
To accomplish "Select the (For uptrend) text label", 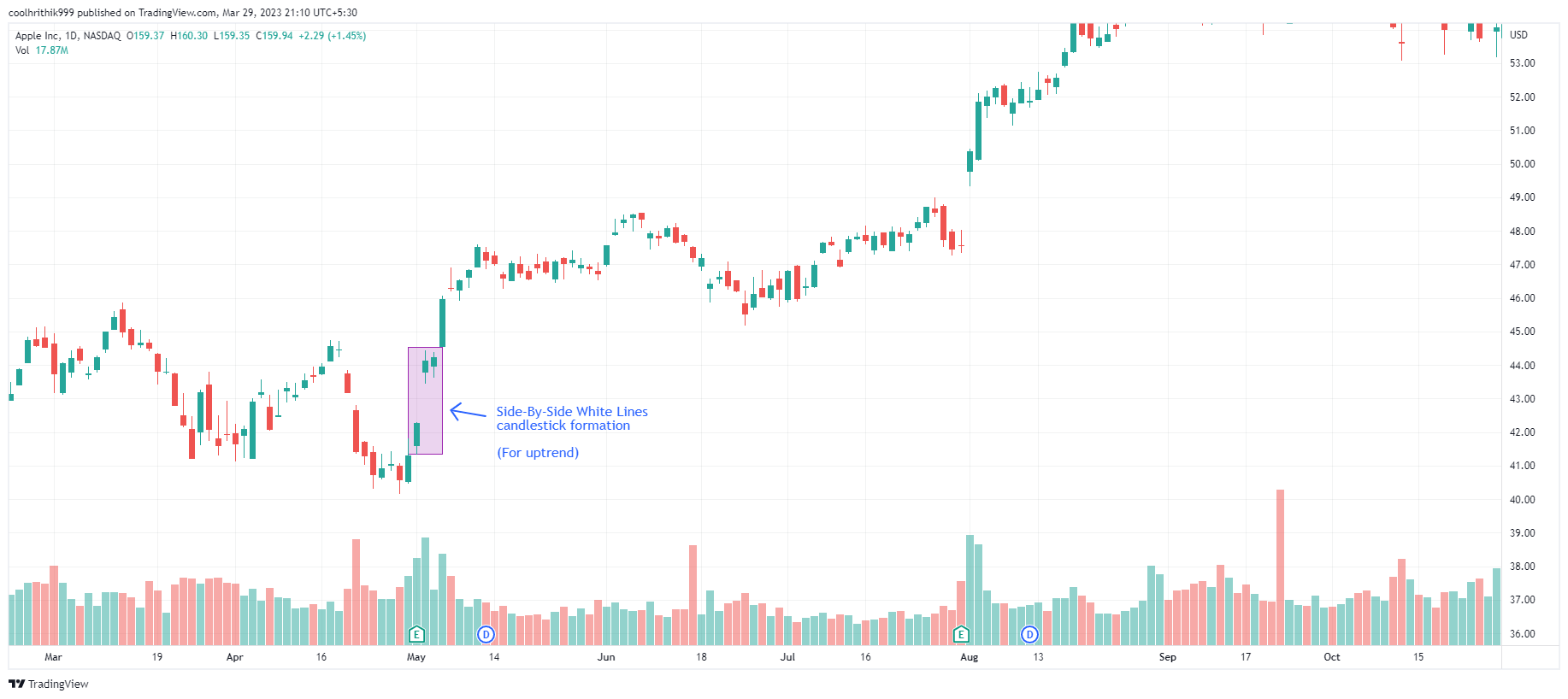I will [x=538, y=453].
